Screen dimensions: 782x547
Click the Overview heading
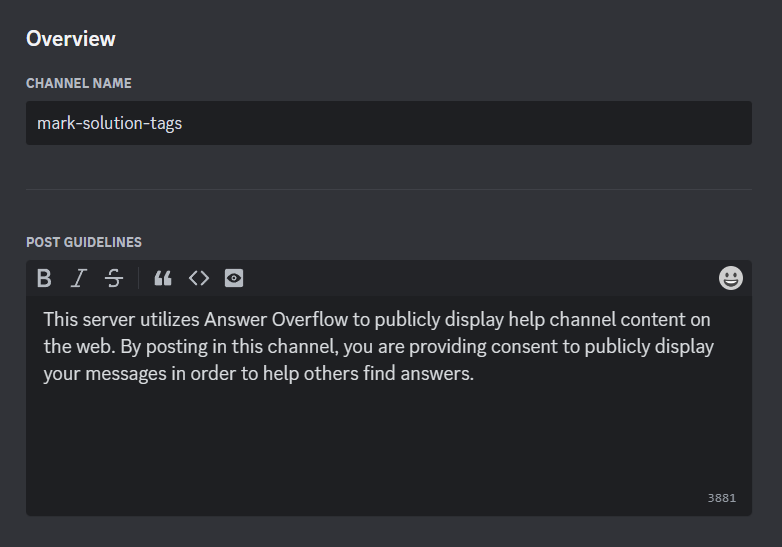[71, 39]
